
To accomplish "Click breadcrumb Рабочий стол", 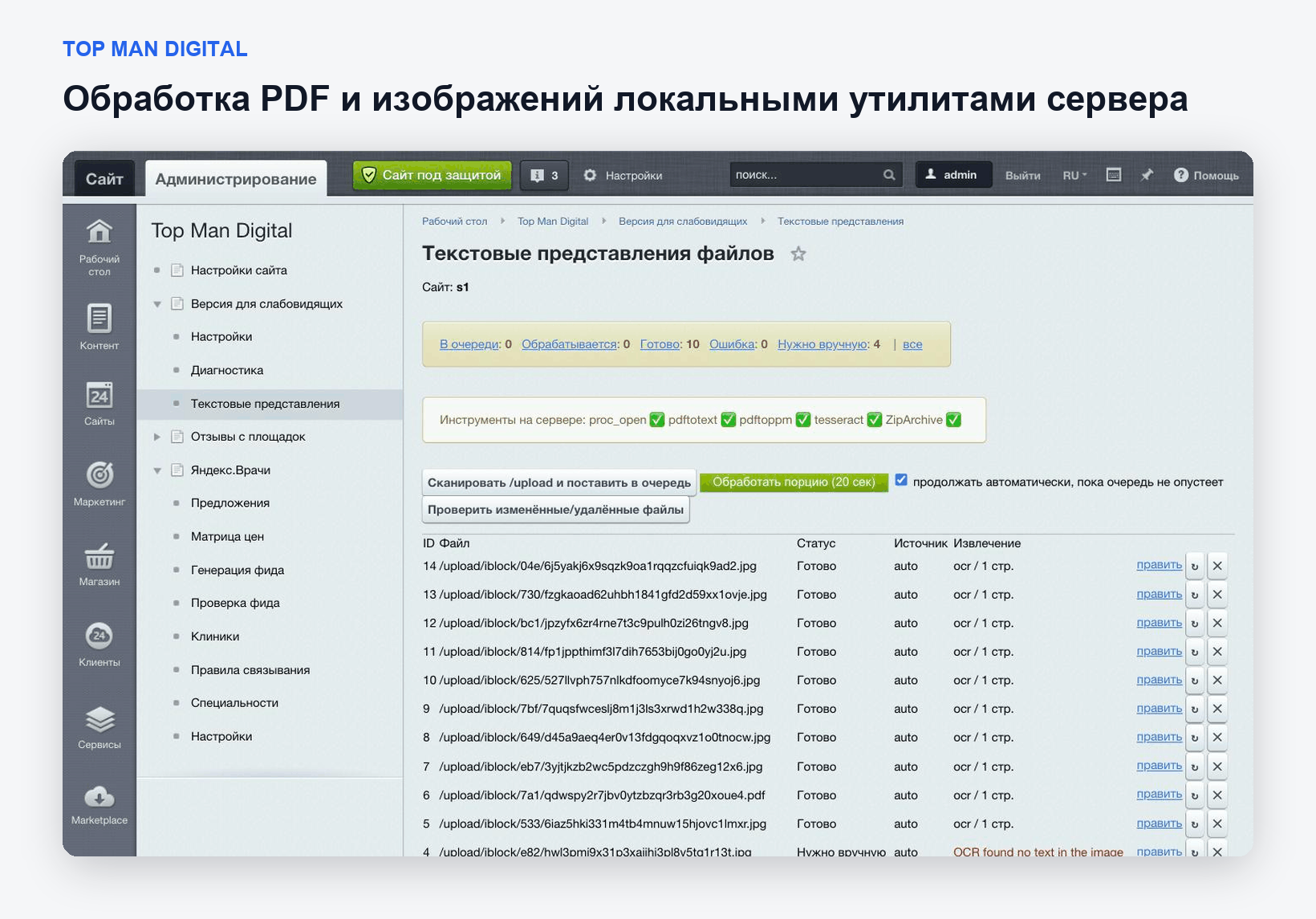I will (454, 222).
